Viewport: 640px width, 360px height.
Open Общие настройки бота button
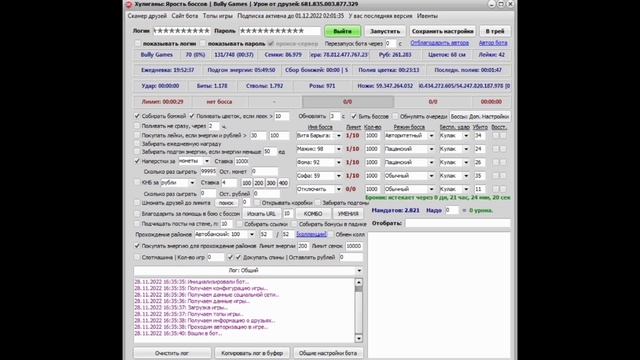[328, 353]
